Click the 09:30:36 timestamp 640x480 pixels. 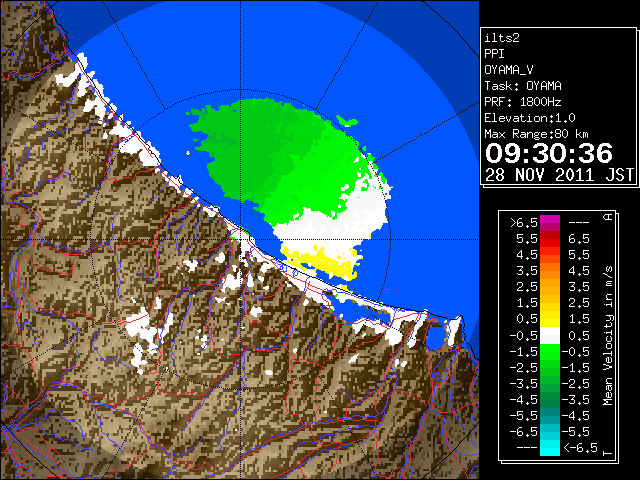point(549,153)
